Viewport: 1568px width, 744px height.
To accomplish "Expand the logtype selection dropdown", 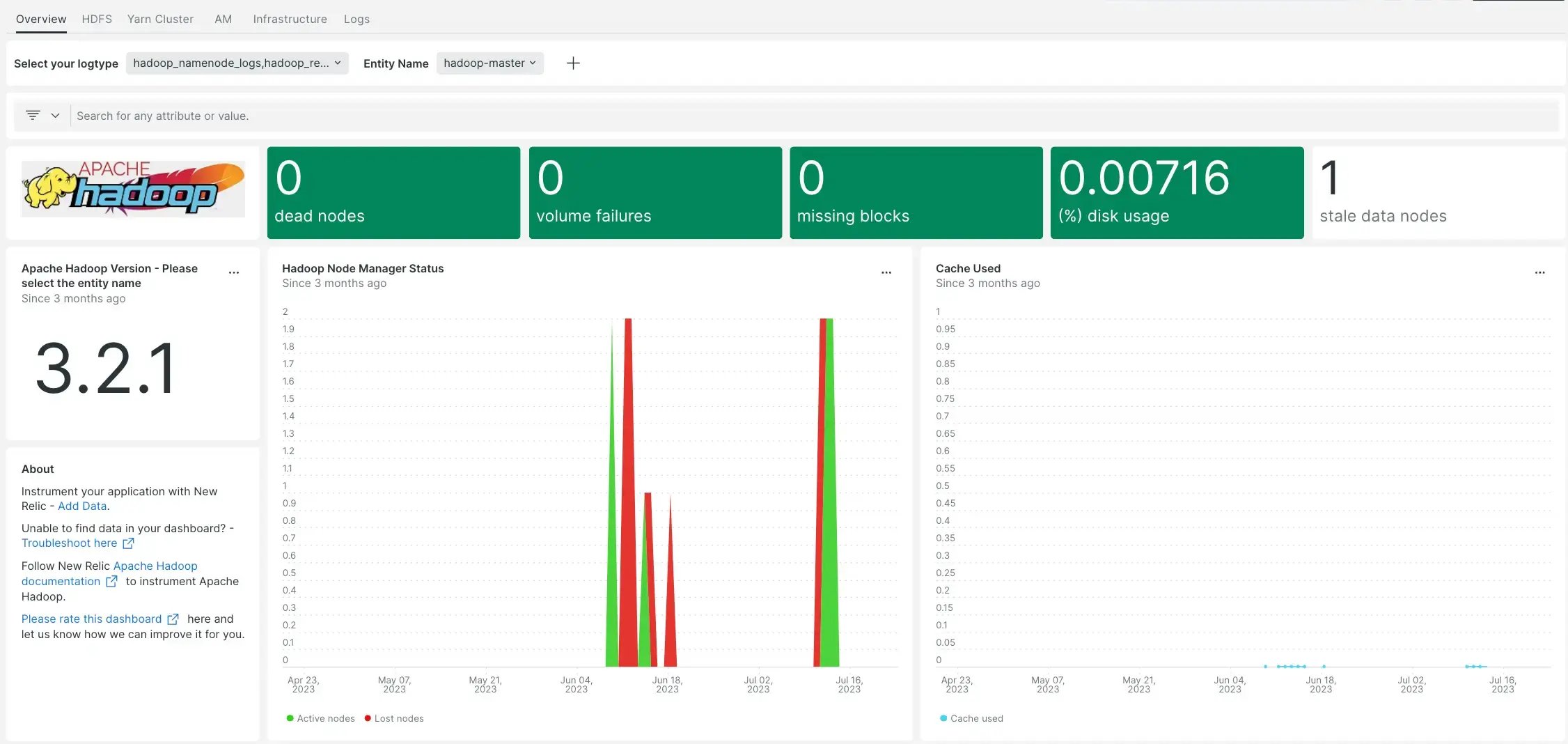I will click(x=237, y=63).
